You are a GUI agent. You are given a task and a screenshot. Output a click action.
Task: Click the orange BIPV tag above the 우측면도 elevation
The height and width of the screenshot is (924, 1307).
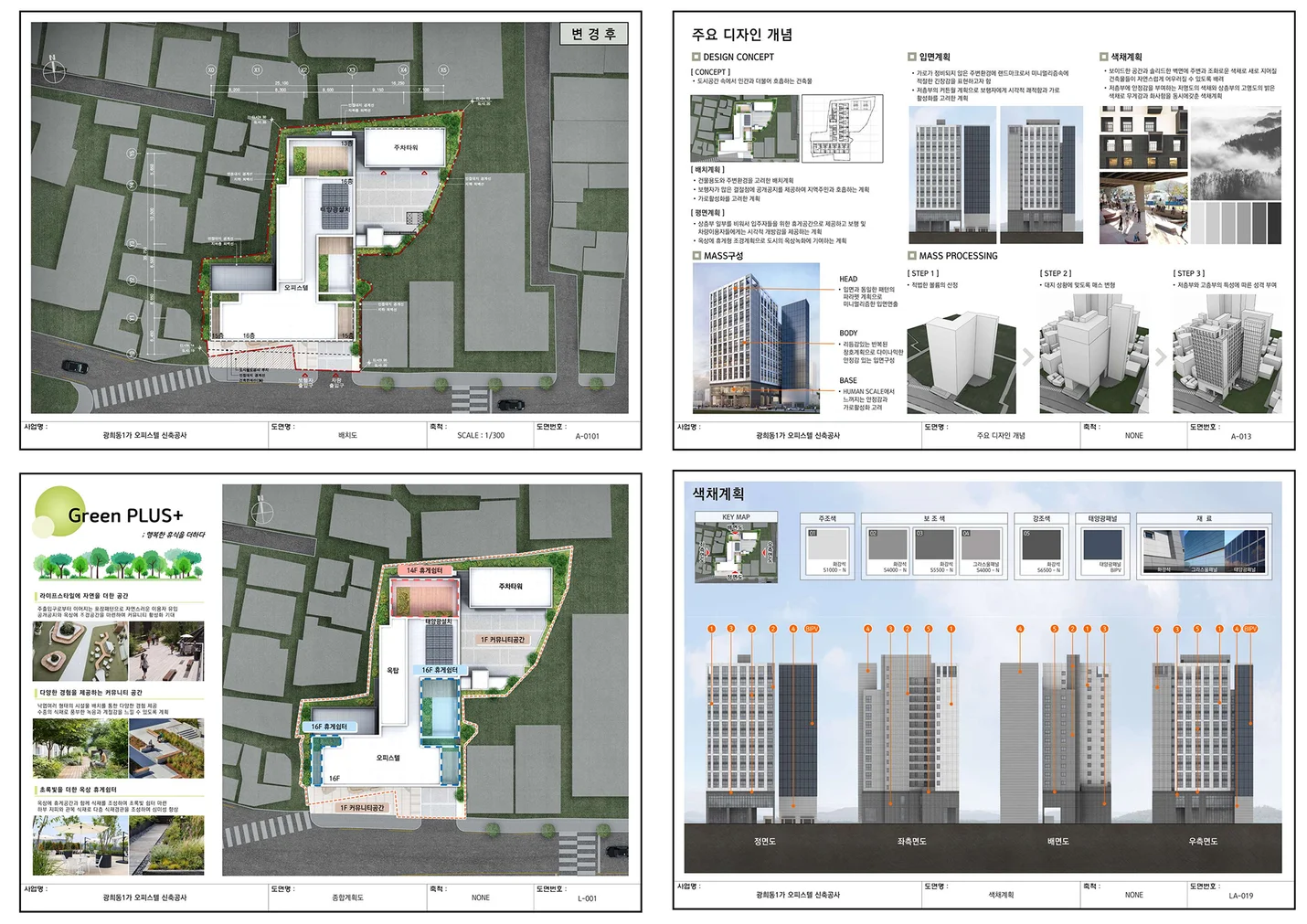[x=1250, y=629]
